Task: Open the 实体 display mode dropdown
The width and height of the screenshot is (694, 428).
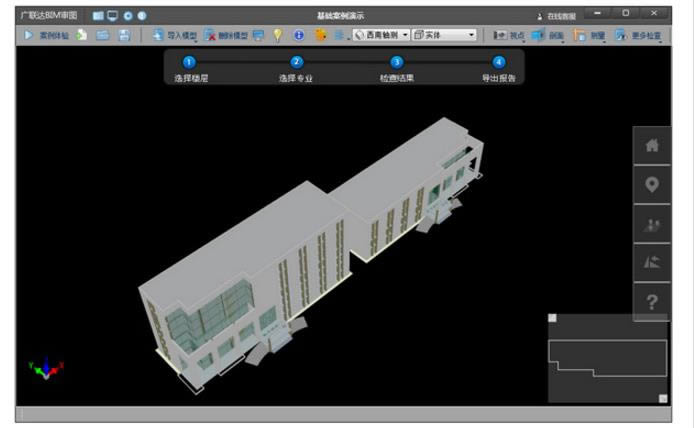Action: pyautogui.click(x=444, y=35)
